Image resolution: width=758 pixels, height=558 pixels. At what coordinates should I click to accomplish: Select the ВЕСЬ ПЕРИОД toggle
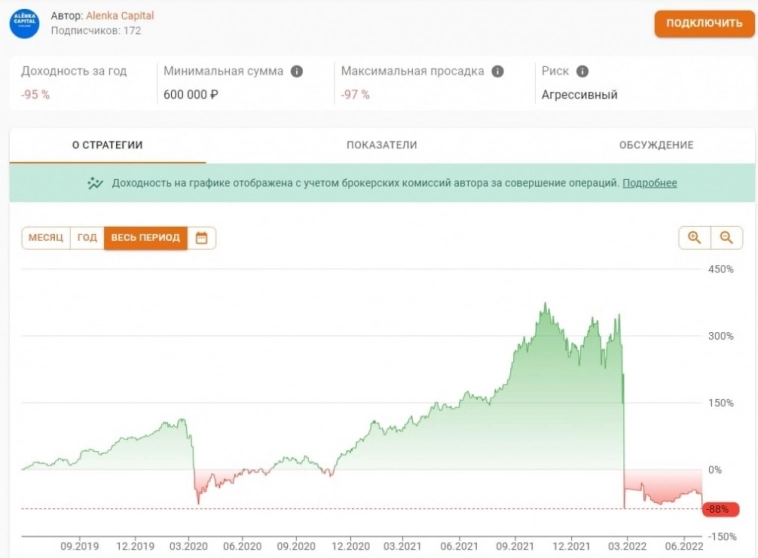(x=145, y=238)
